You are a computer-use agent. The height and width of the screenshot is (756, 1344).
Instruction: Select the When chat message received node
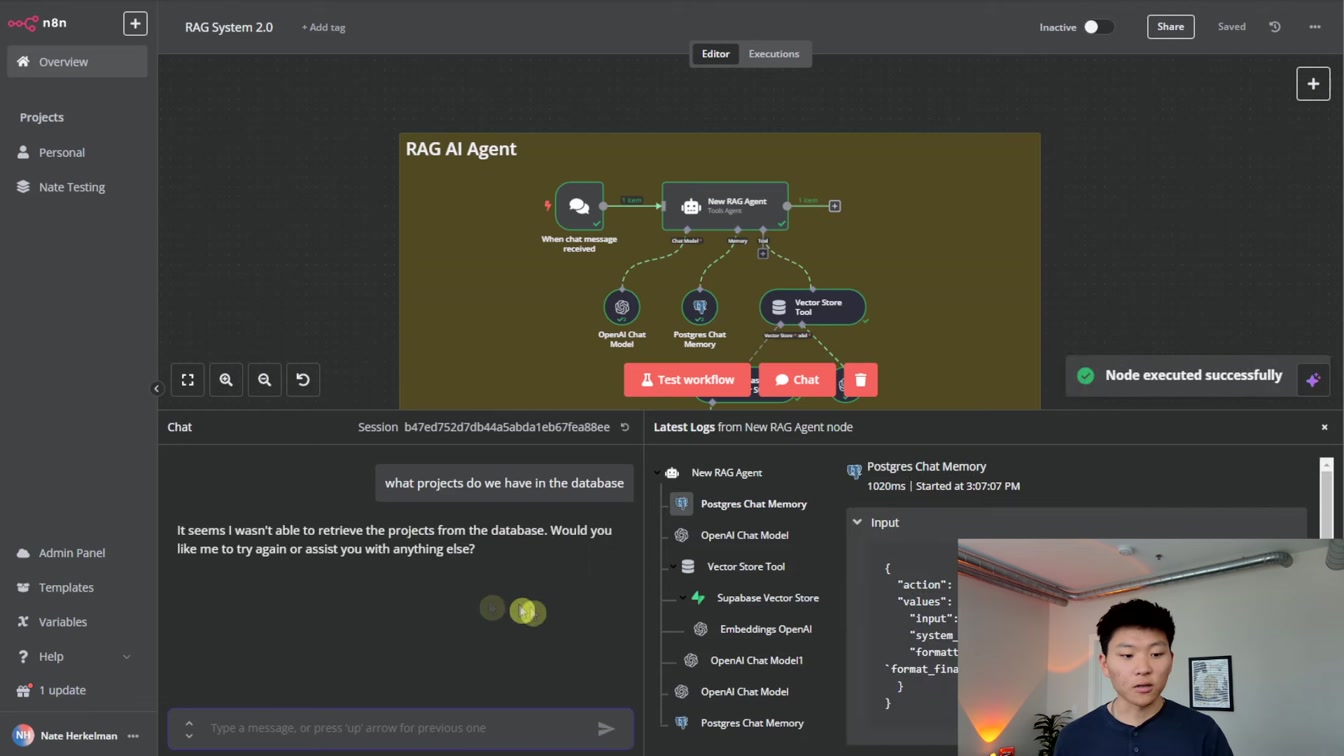(x=579, y=206)
